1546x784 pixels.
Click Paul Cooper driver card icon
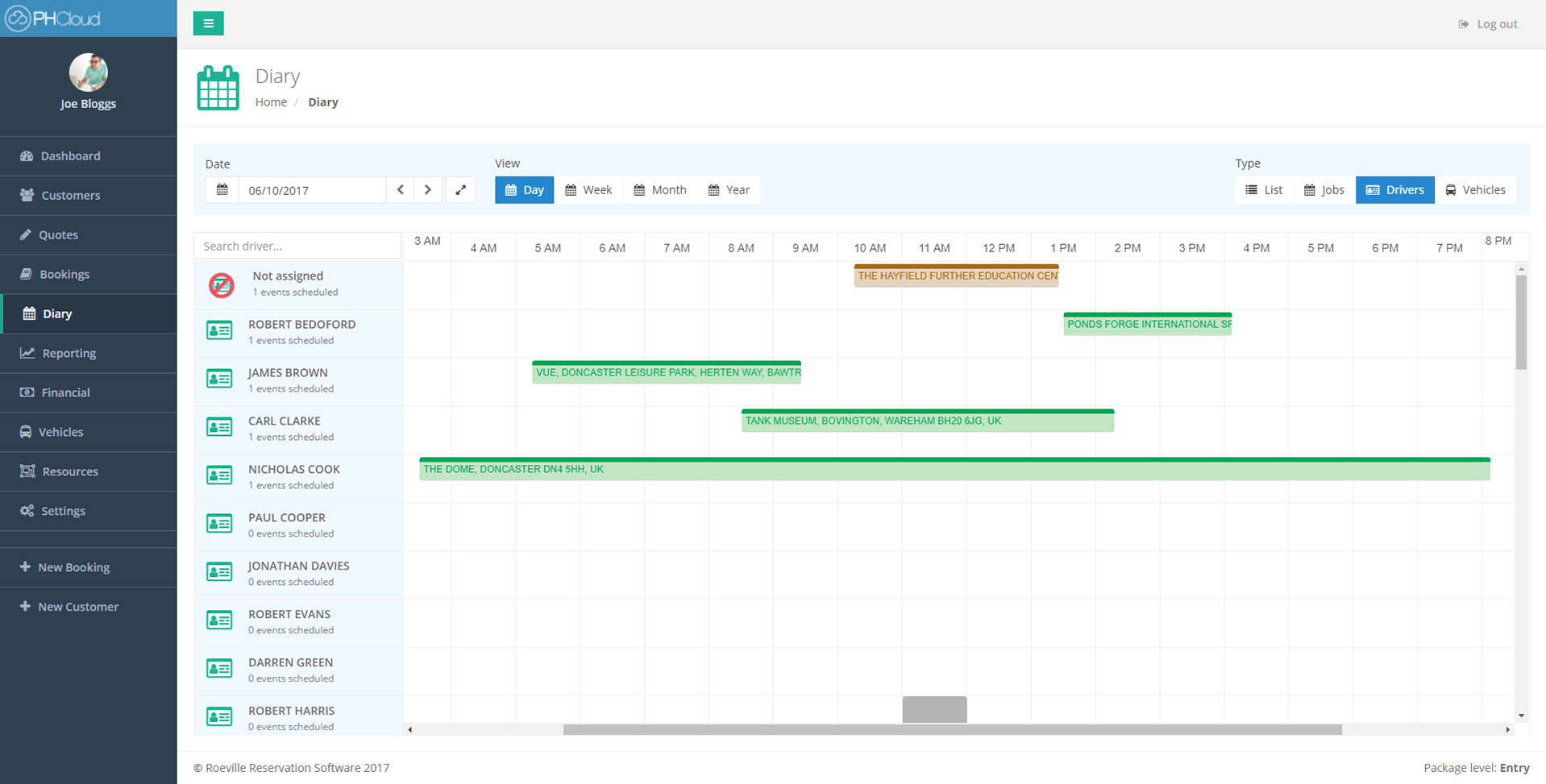coord(219,524)
